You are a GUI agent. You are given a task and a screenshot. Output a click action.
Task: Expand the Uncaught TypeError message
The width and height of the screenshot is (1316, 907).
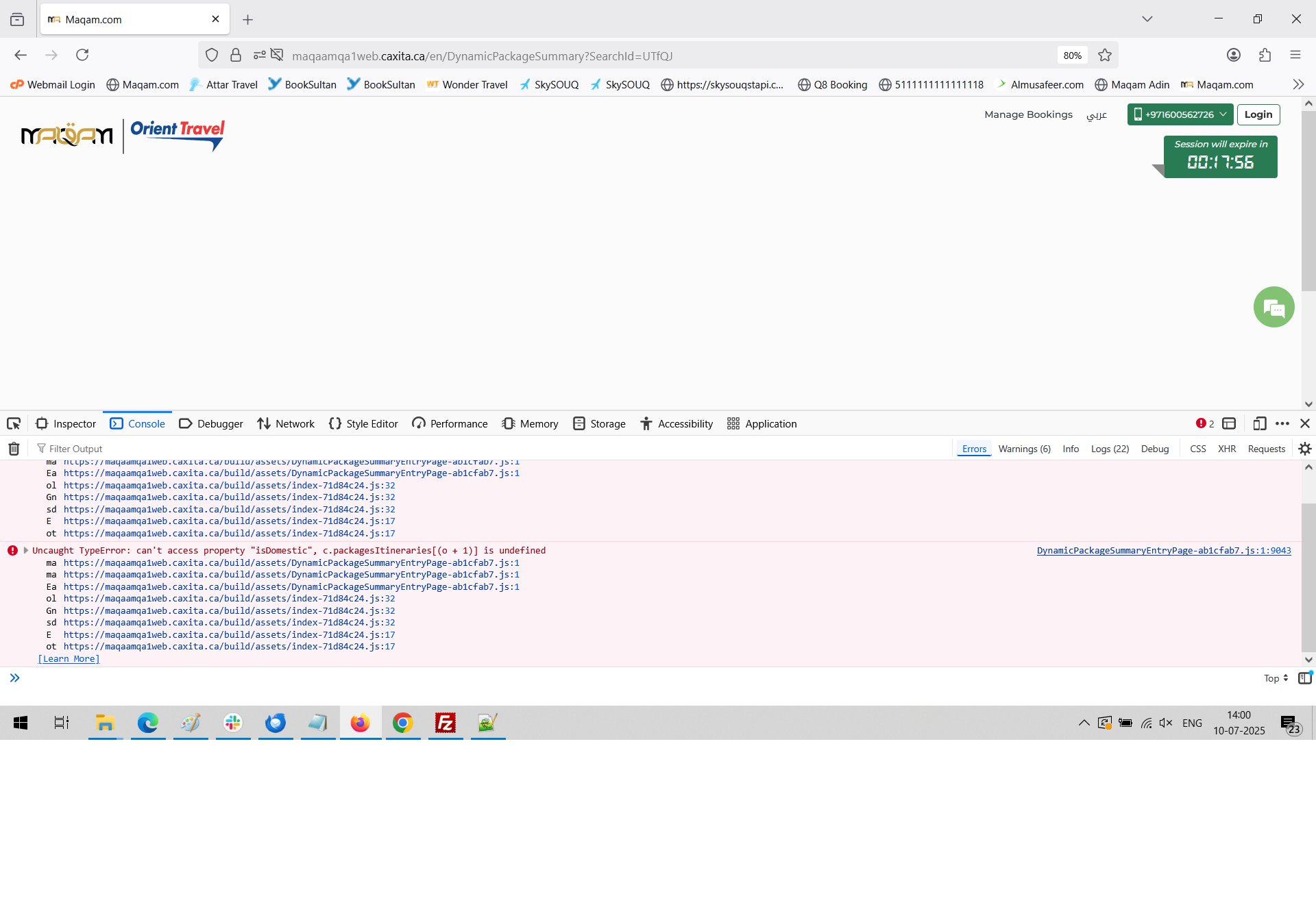(26, 550)
